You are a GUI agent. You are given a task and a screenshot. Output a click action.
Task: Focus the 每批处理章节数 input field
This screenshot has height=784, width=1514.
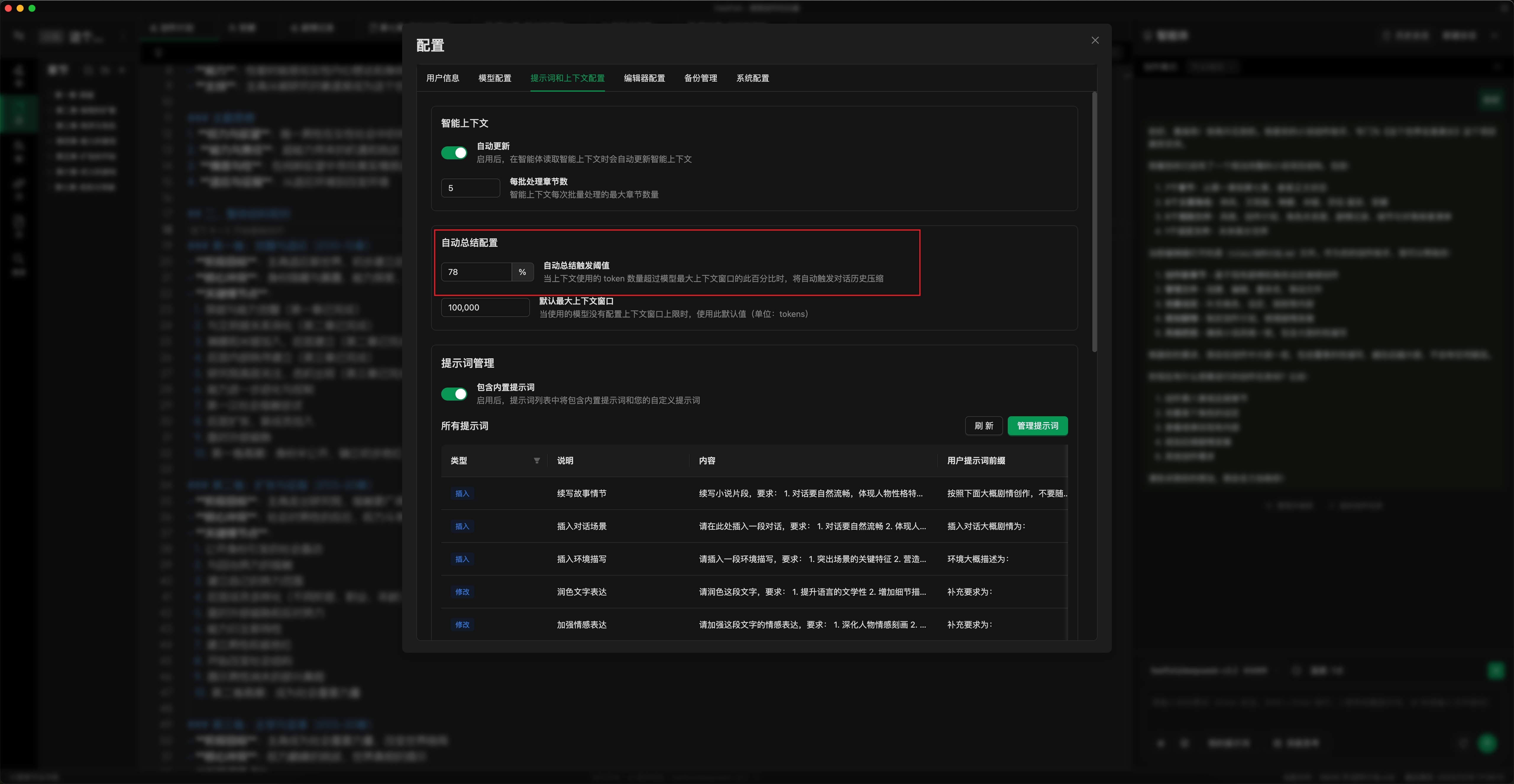[x=470, y=188]
